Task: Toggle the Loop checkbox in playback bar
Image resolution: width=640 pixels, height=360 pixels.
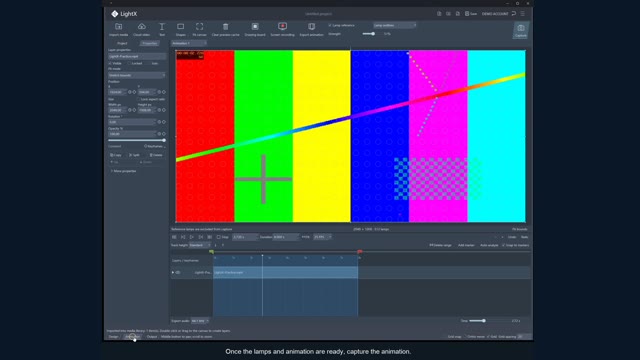Action: (x=219, y=237)
